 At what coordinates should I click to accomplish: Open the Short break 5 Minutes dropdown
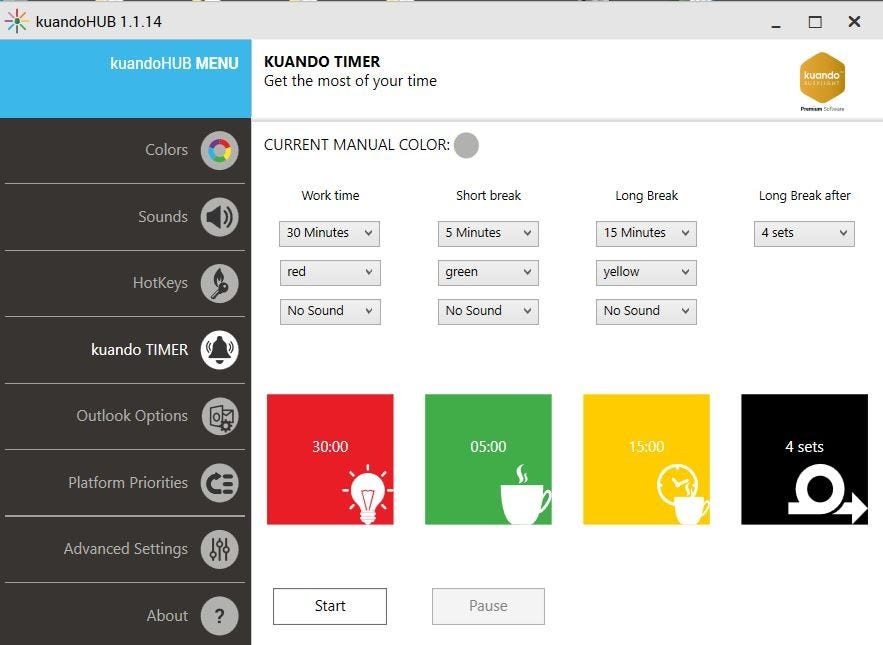[x=488, y=233]
